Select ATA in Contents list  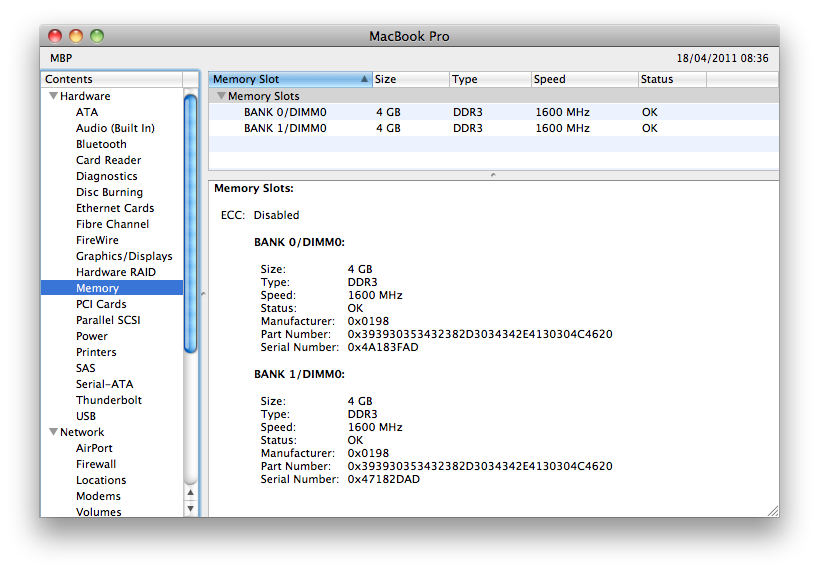pos(87,112)
